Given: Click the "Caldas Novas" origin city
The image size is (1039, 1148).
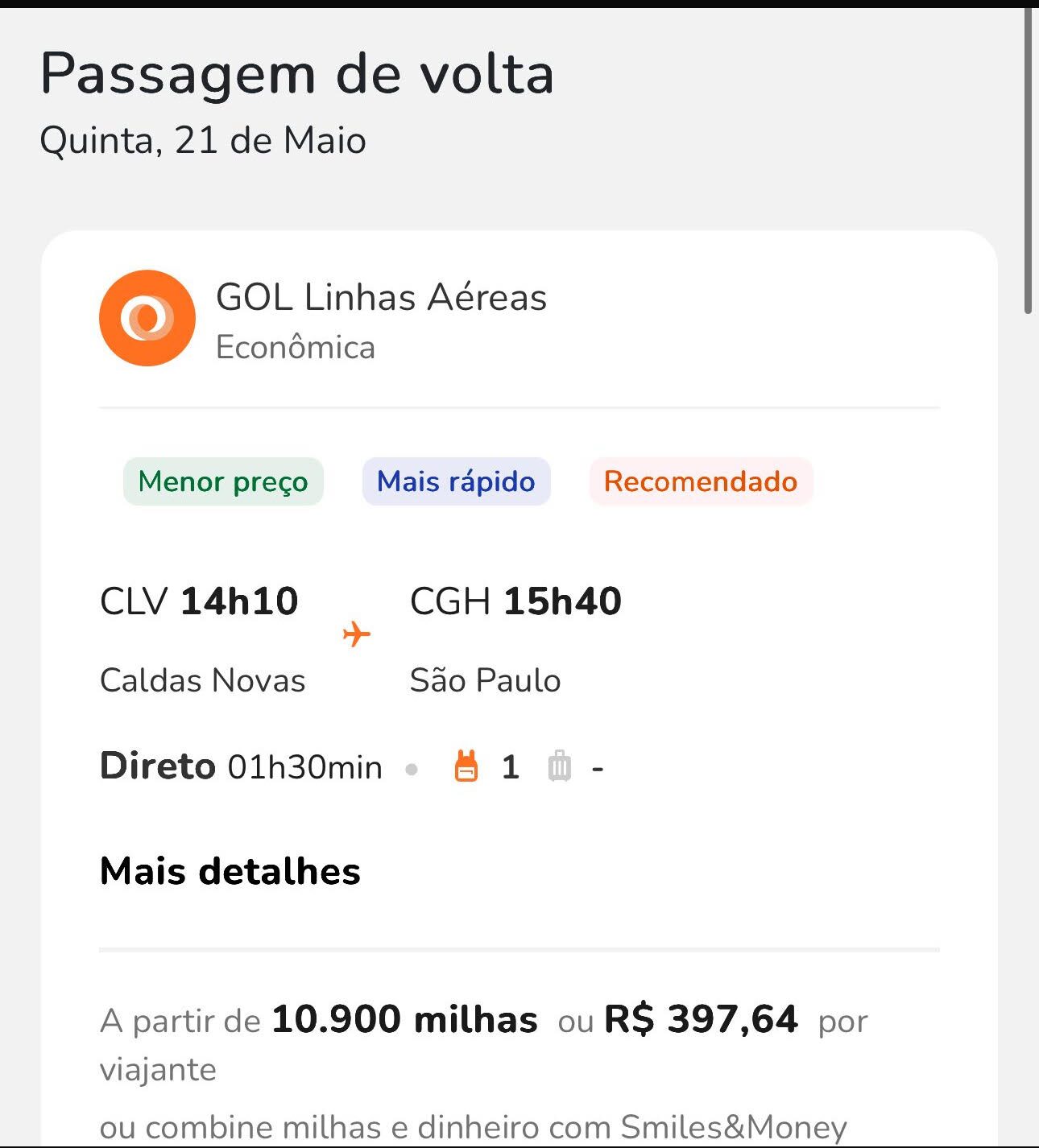Looking at the screenshot, I should [203, 680].
